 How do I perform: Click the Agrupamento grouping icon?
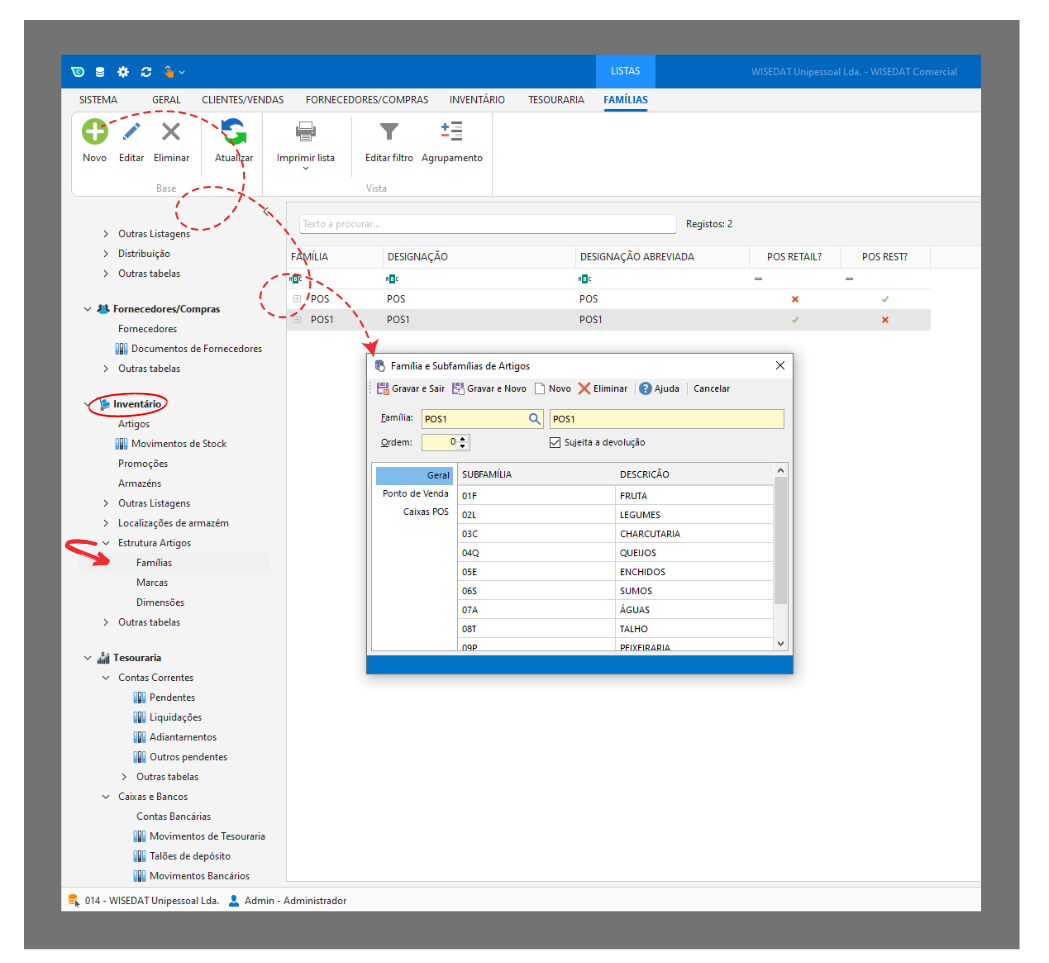[x=451, y=132]
